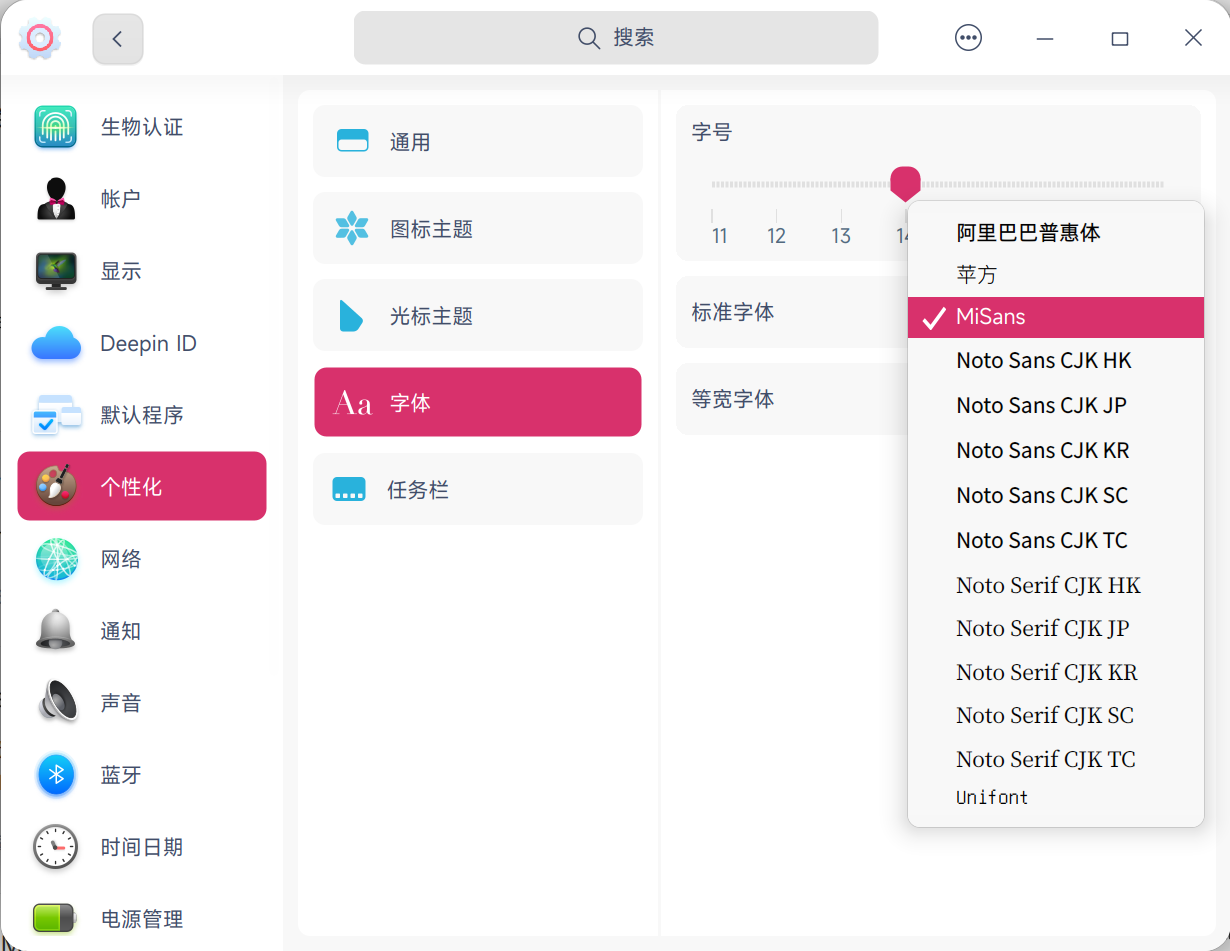Click the 蓝牙 Bluetooth settings icon
The height and width of the screenshot is (951, 1230).
click(x=55, y=775)
